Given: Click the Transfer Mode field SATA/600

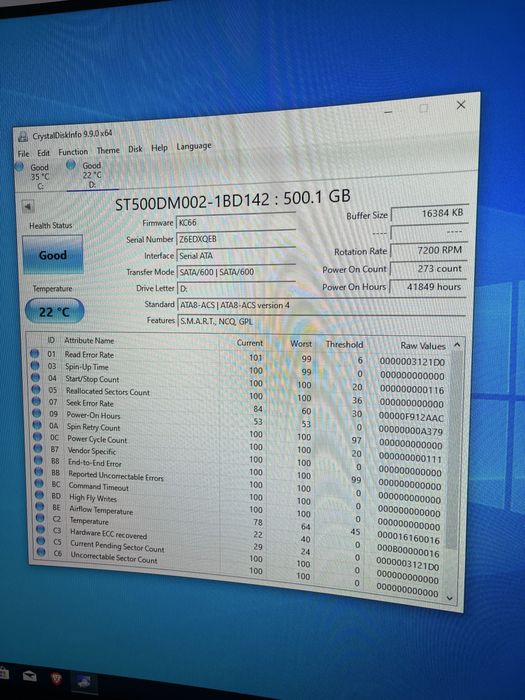Looking at the screenshot, I should (236, 272).
